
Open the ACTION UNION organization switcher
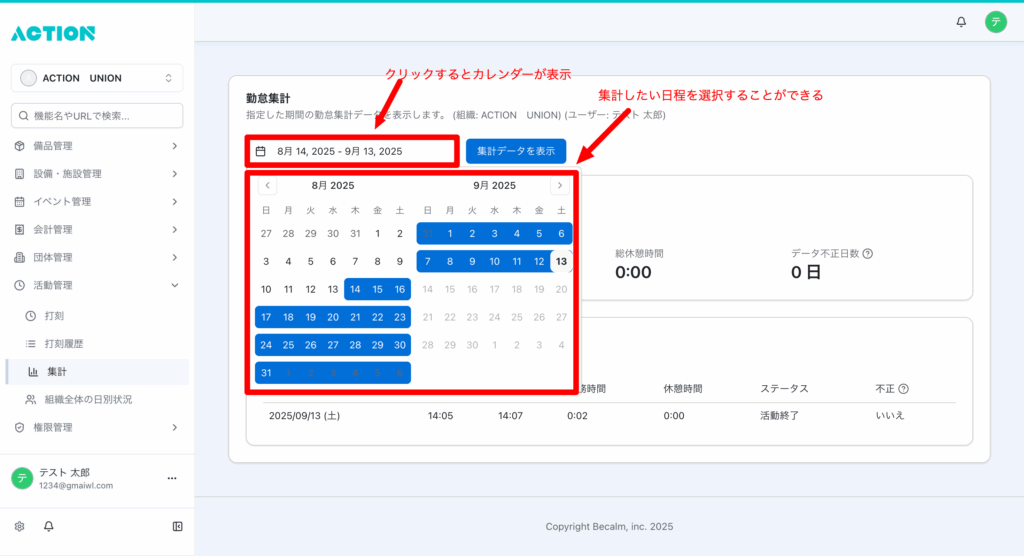coord(97,78)
